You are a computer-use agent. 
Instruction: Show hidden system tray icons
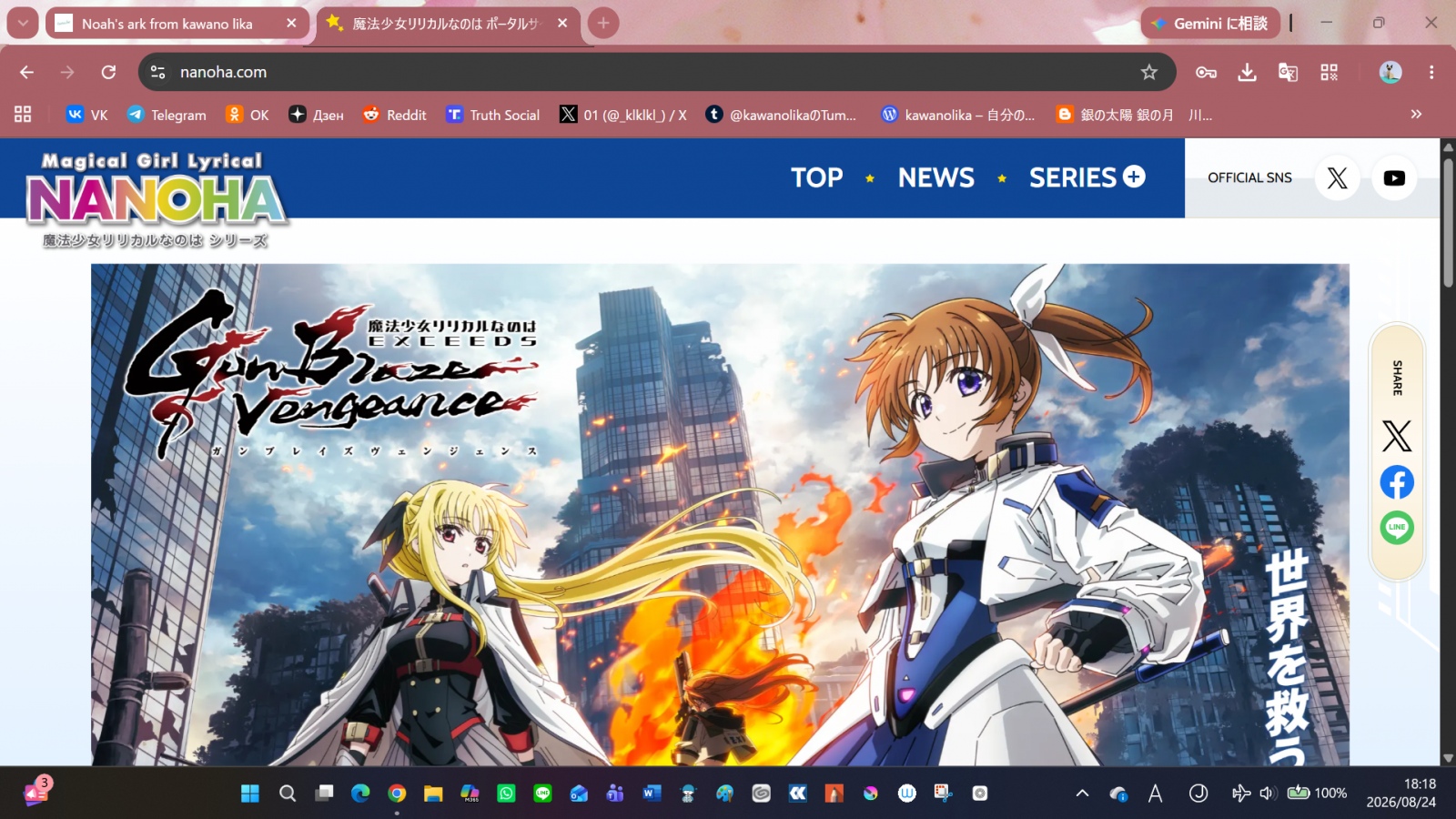[1082, 794]
